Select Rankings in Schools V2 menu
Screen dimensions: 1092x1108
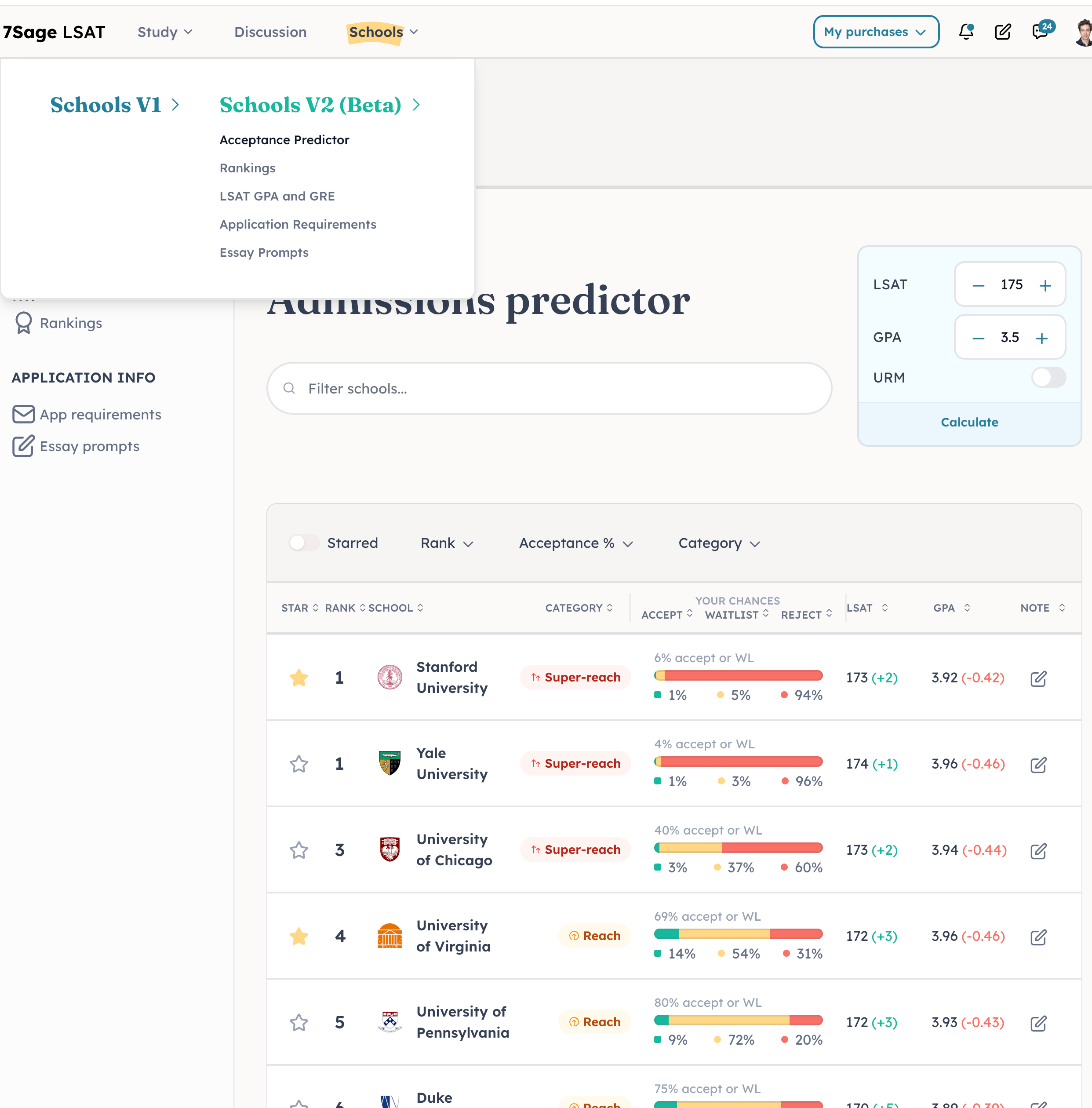pos(247,168)
